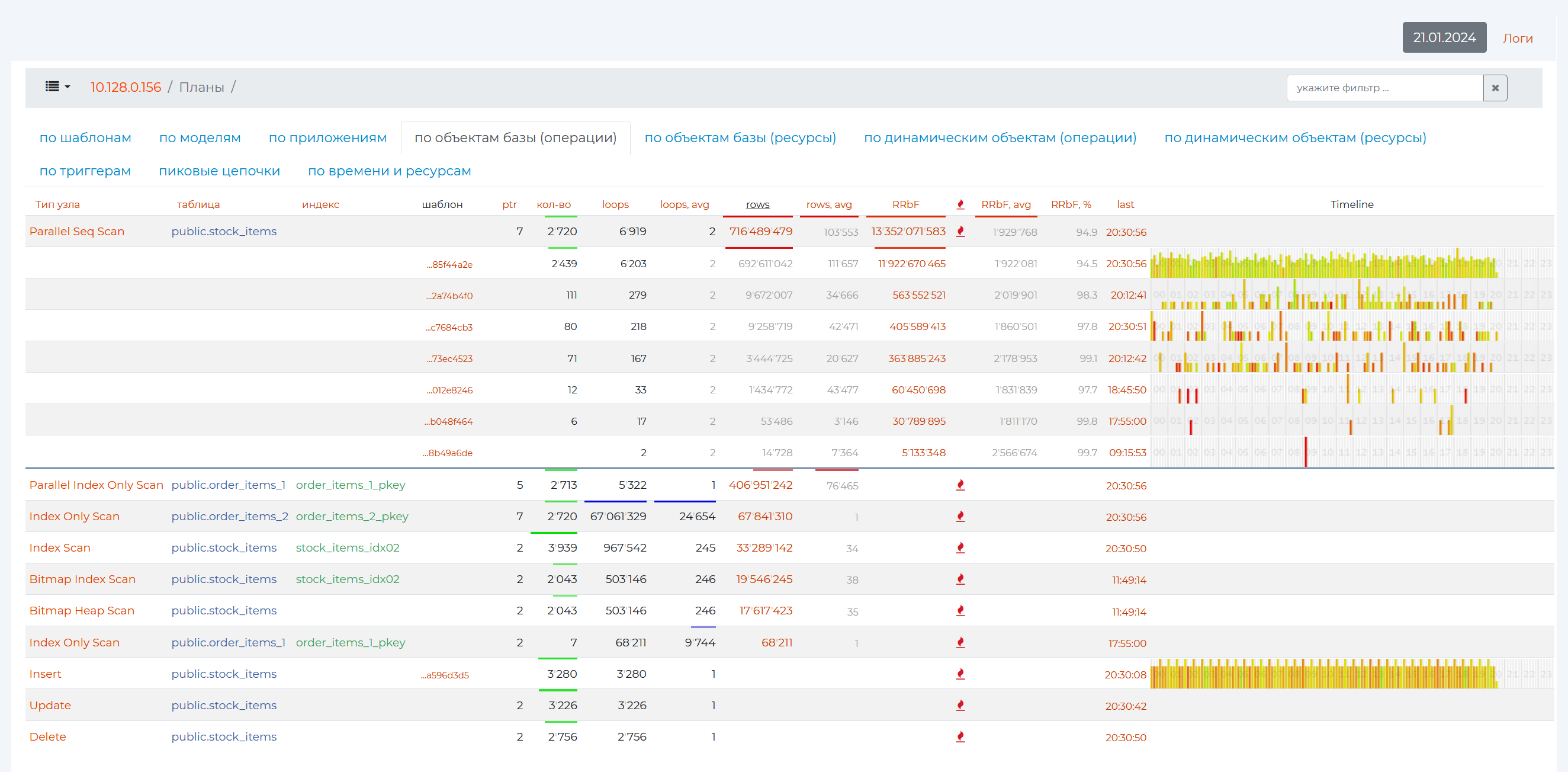Open the 21.01.2024 date picker

(1443, 38)
